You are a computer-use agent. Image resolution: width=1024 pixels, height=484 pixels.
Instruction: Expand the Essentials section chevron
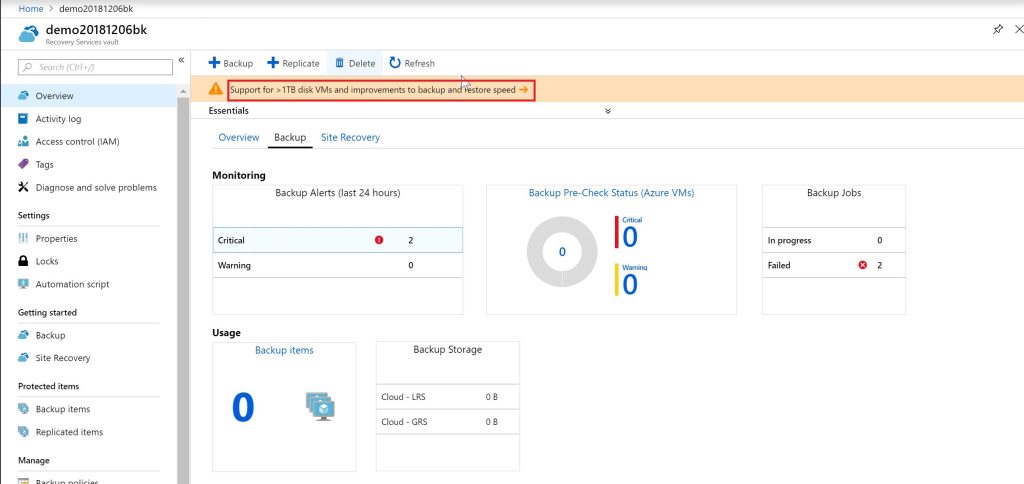(x=607, y=111)
